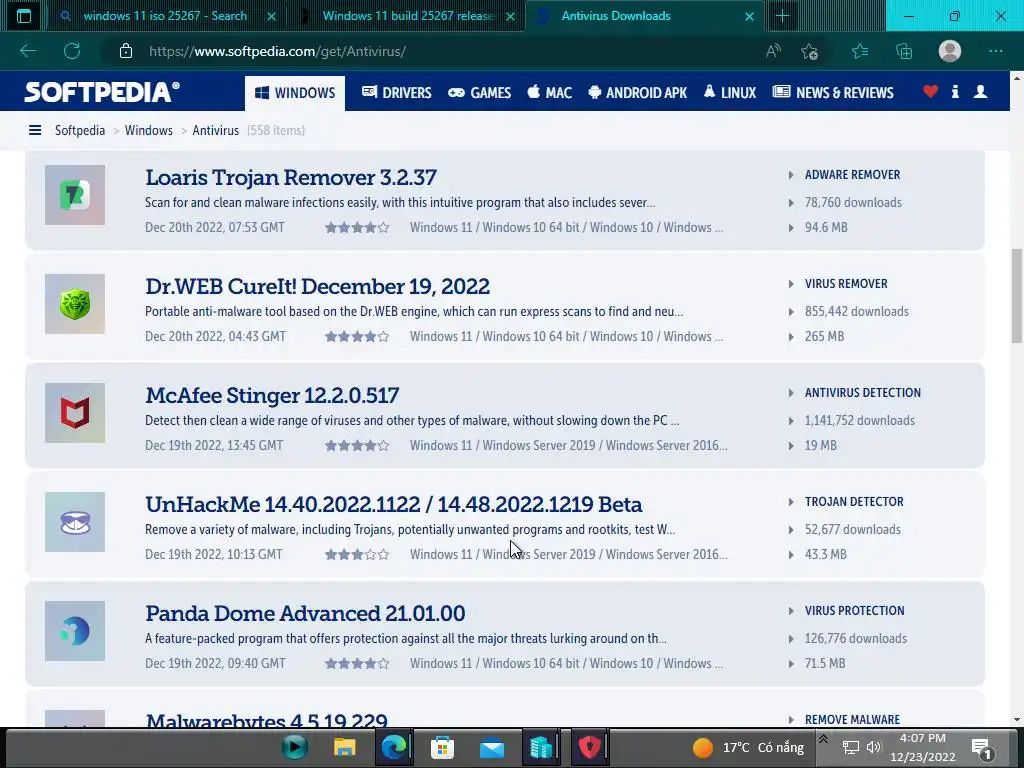Open the Android APK category
This screenshot has height=768, width=1024.
(637, 93)
